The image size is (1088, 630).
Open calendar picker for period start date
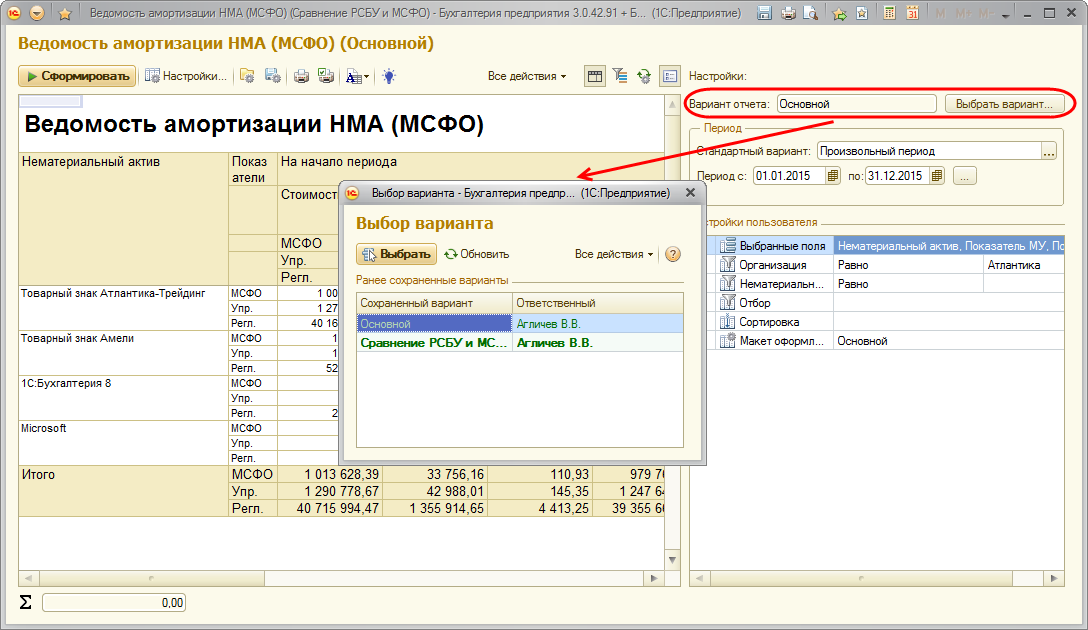(x=833, y=176)
